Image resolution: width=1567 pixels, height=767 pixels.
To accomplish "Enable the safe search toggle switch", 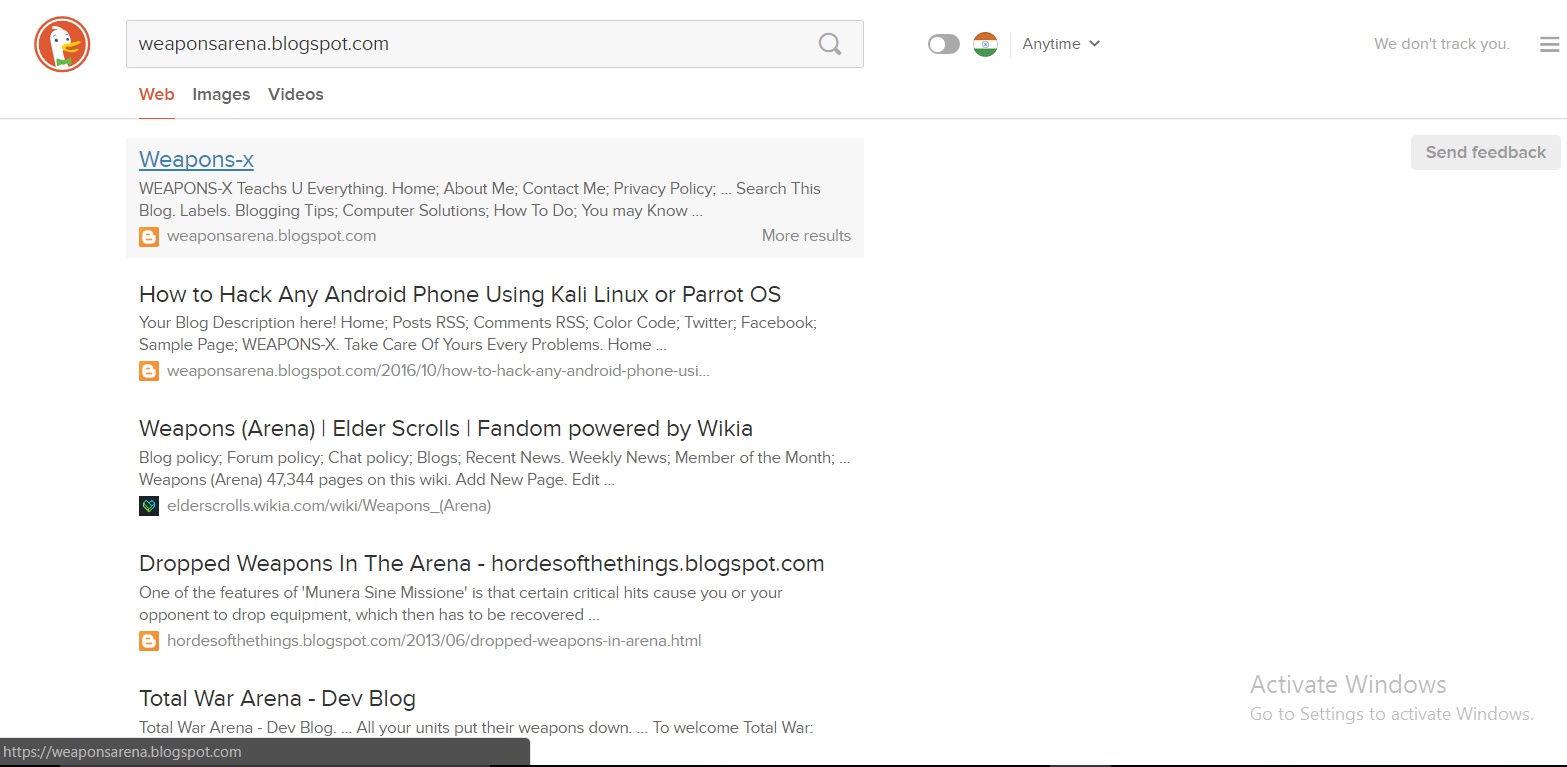I will pyautogui.click(x=942, y=44).
